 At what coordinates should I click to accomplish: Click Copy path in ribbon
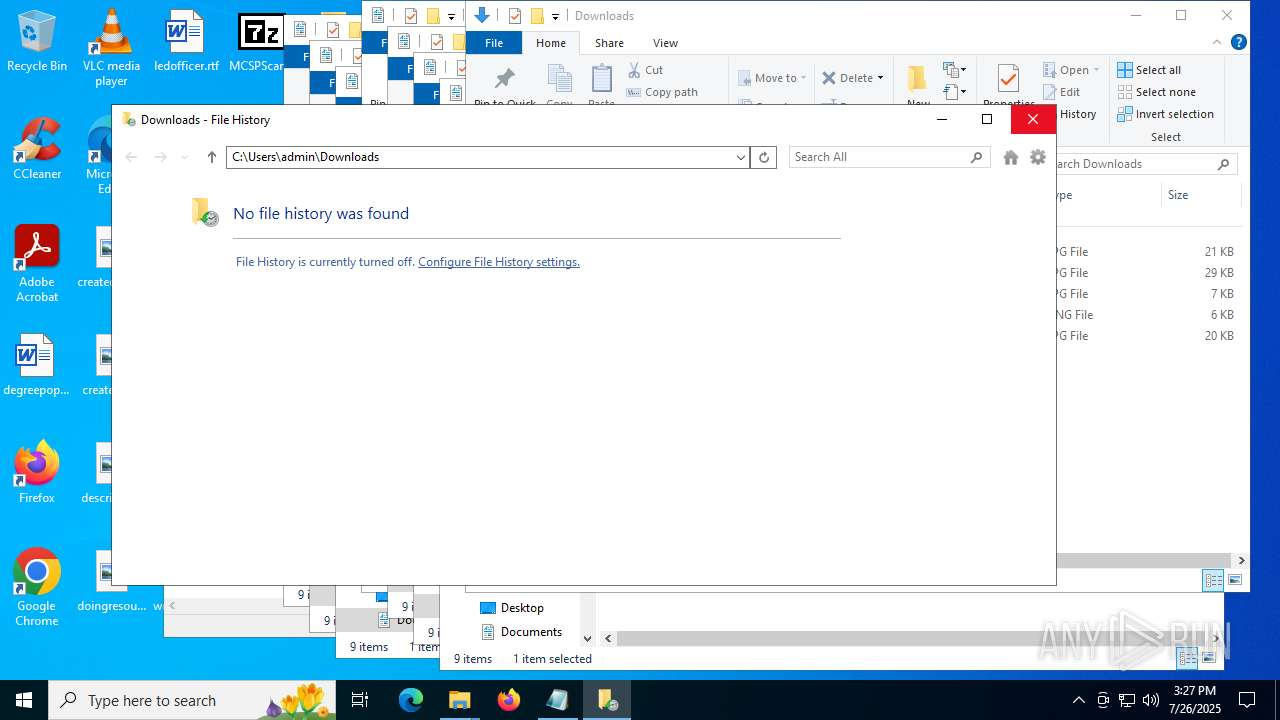click(x=662, y=92)
